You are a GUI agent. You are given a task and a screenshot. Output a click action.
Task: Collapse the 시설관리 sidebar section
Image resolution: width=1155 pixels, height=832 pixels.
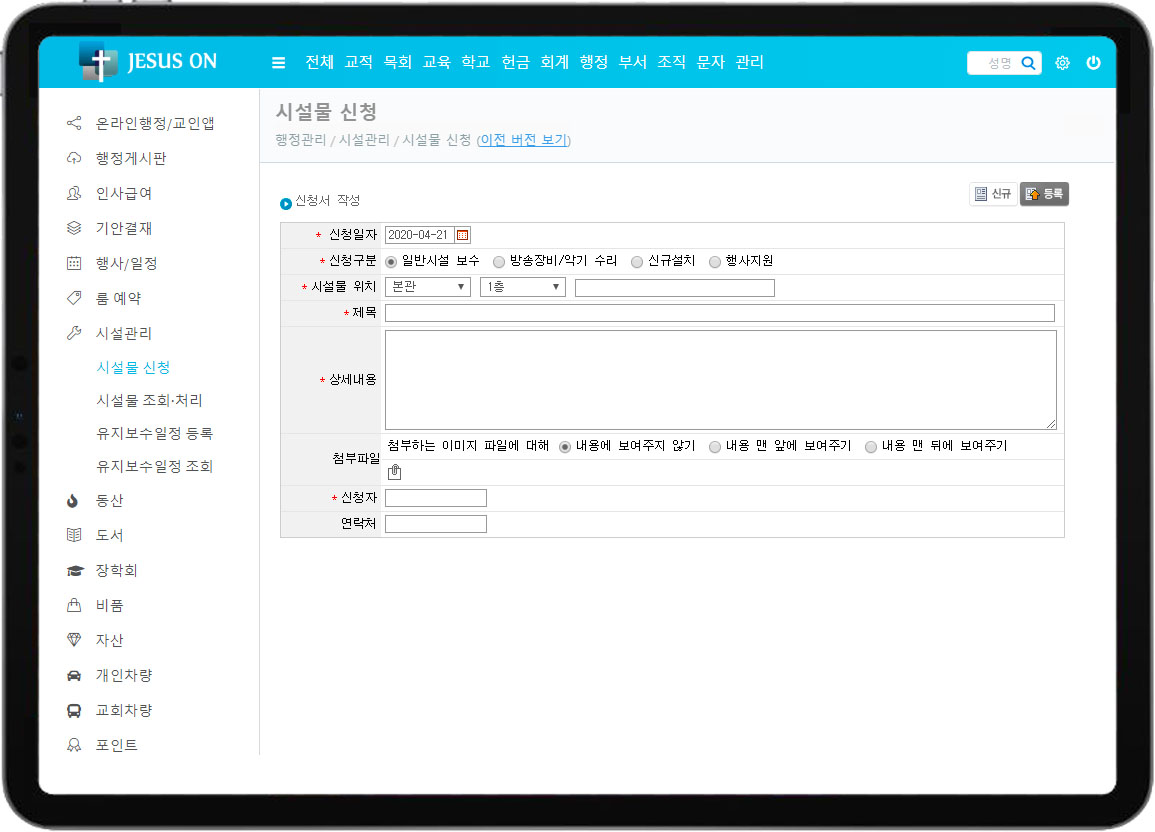tap(123, 334)
